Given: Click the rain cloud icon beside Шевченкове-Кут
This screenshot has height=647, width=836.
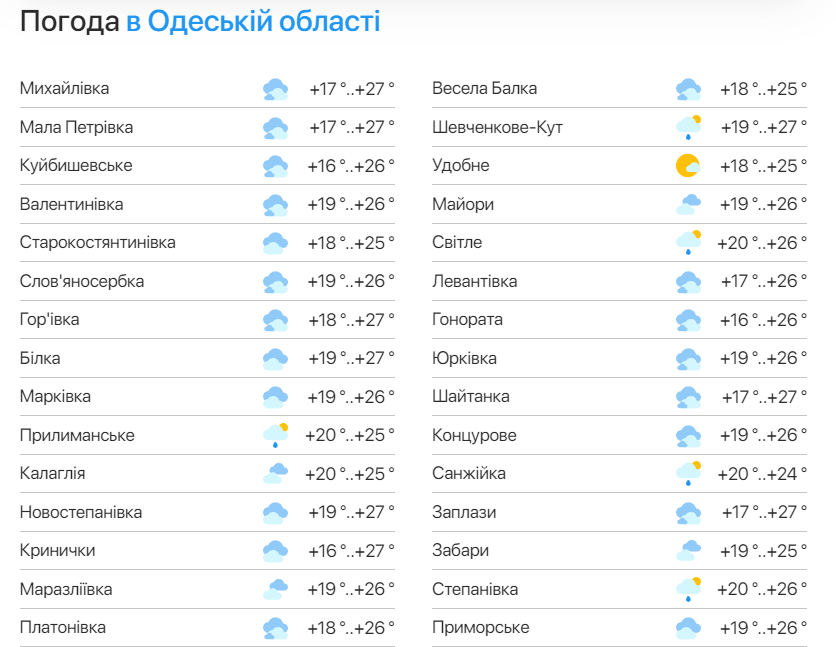Looking at the screenshot, I should point(688,127).
